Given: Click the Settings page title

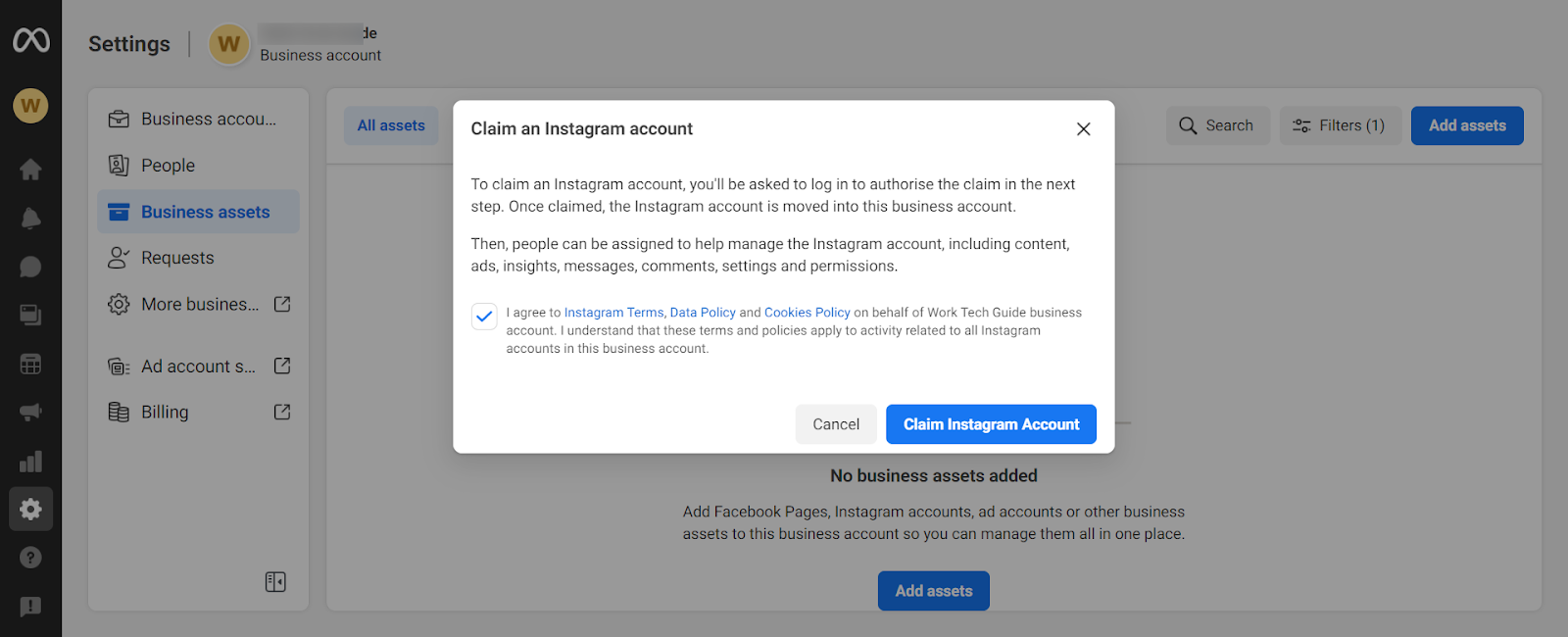Looking at the screenshot, I should (x=129, y=44).
